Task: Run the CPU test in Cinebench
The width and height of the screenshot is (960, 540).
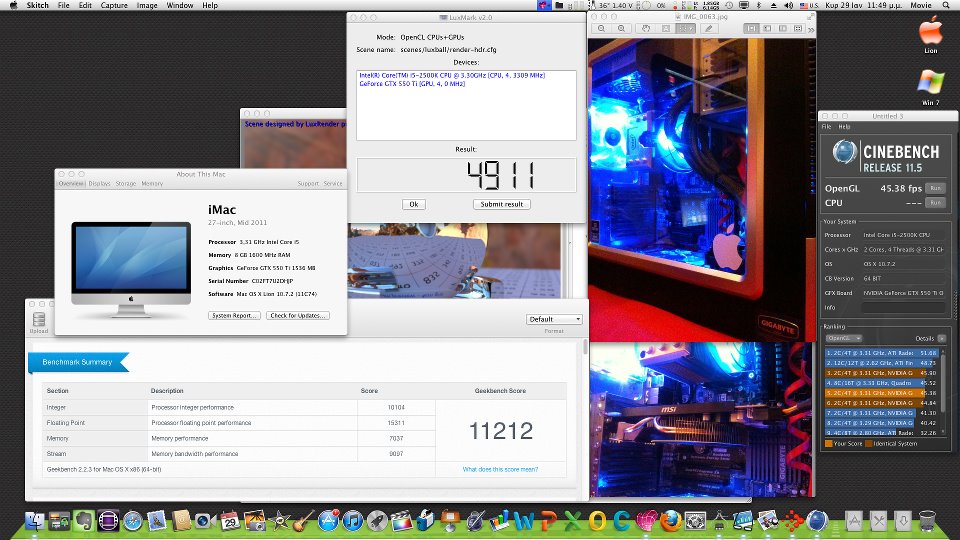Action: [935, 203]
